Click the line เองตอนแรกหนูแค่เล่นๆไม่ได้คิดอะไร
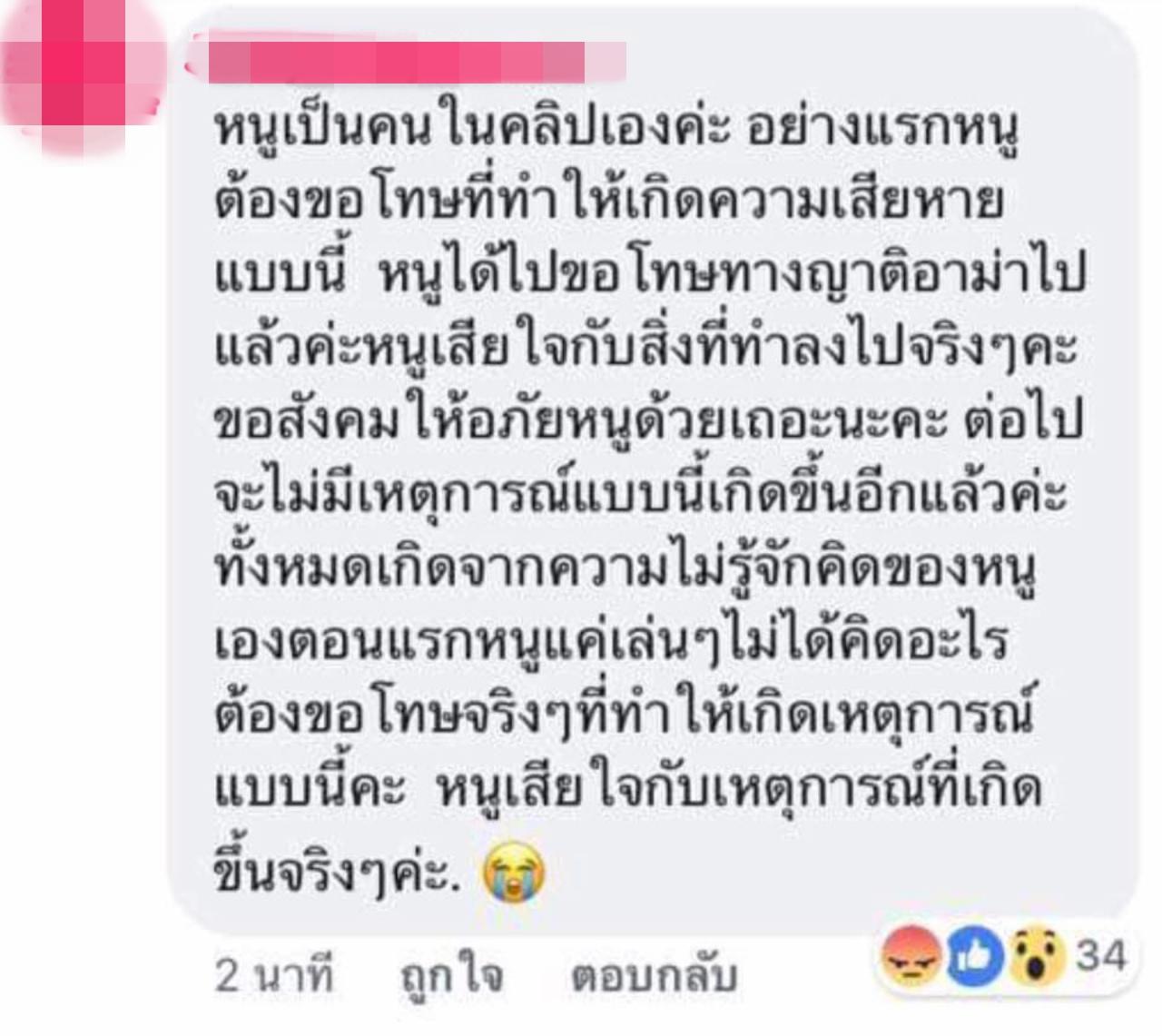 tap(611, 641)
